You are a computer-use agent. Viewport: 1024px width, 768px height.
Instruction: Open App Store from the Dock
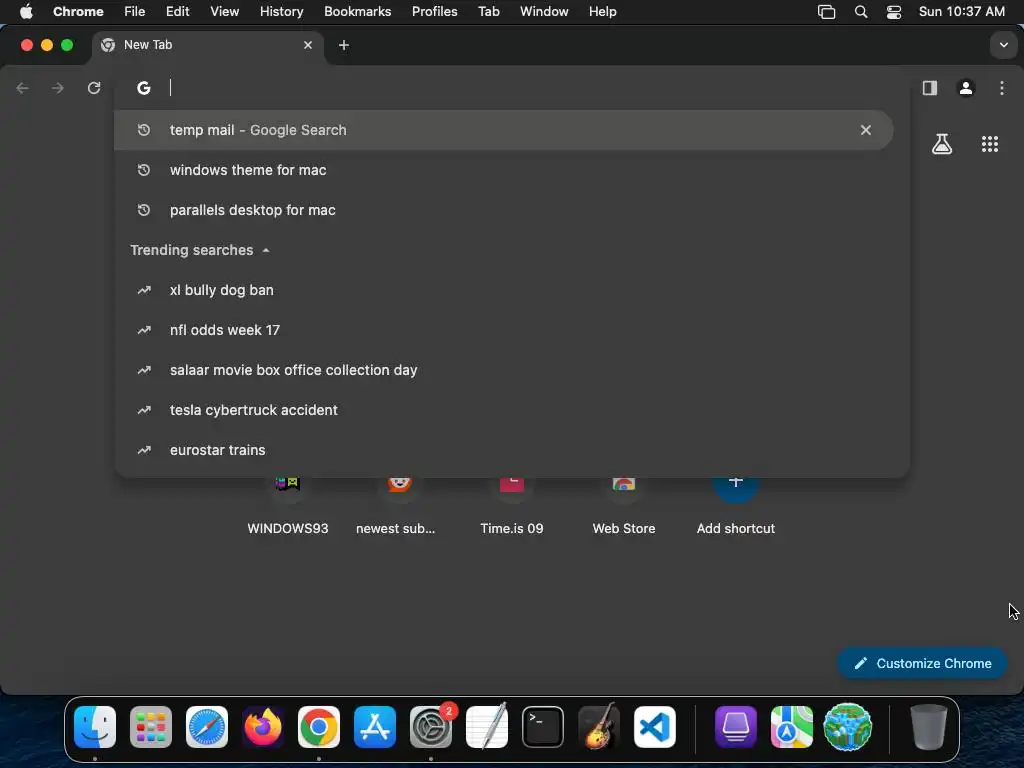[x=375, y=727]
